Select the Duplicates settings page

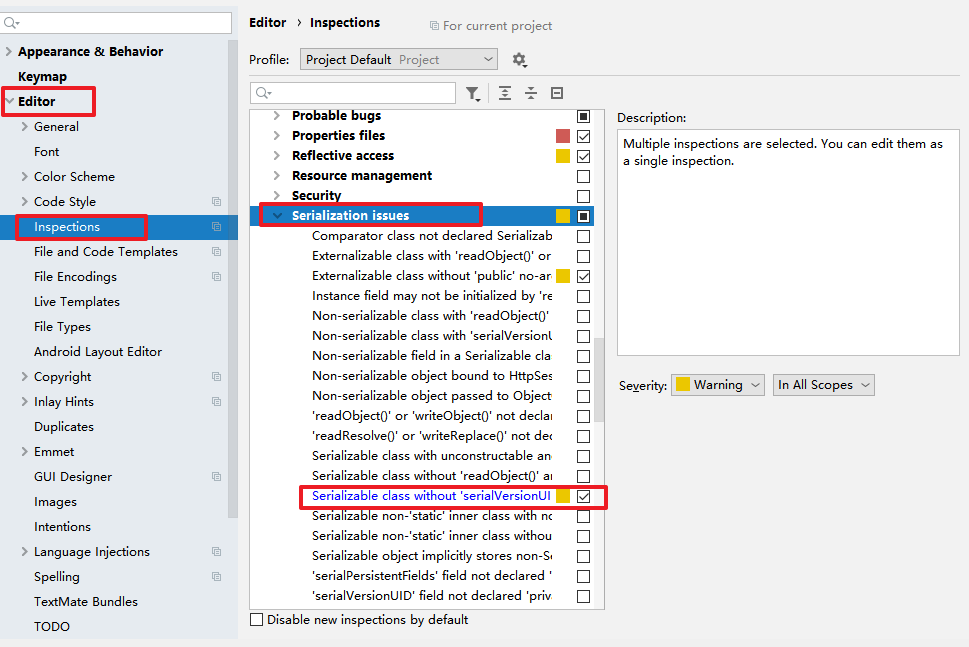(x=64, y=426)
